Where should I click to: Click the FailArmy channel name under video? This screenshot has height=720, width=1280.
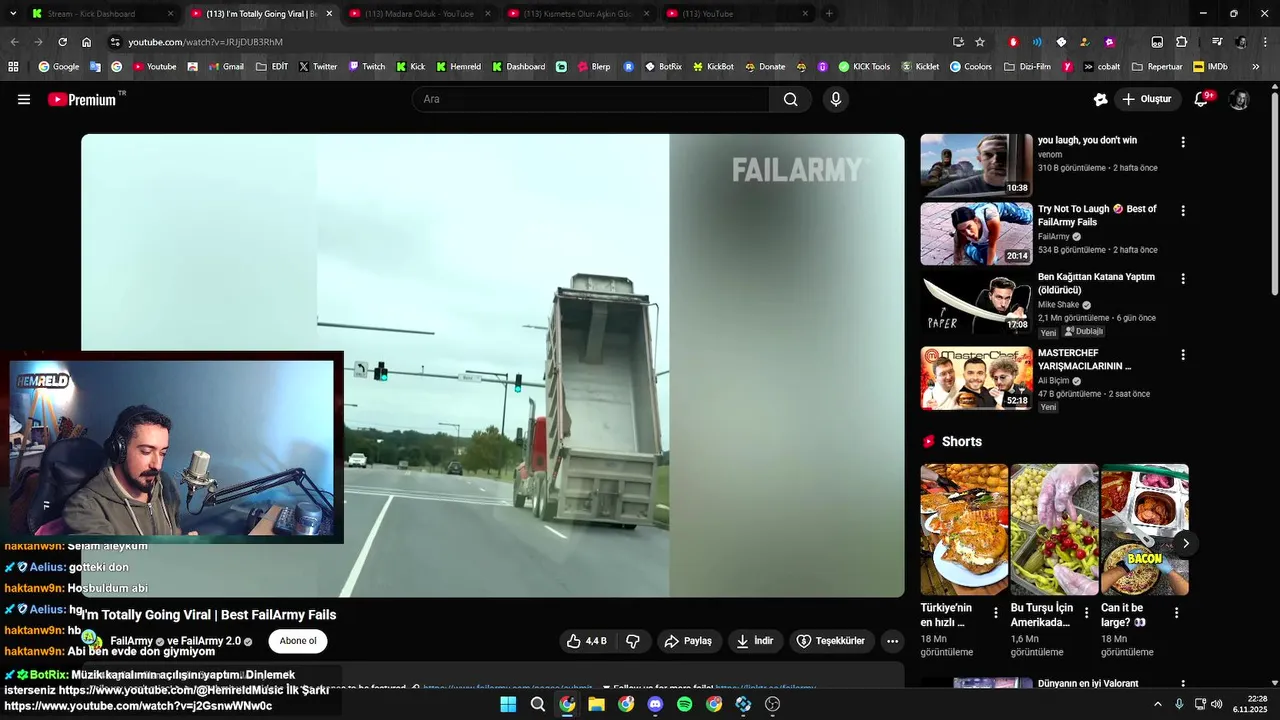[x=131, y=641]
